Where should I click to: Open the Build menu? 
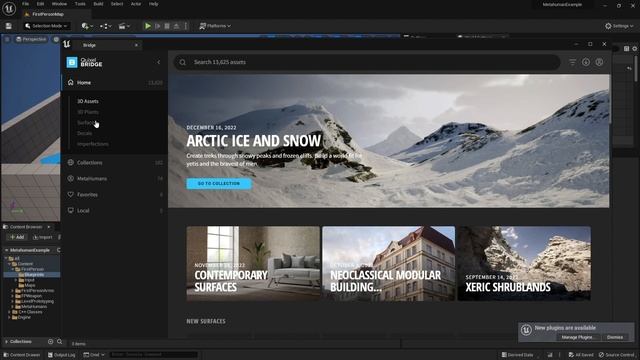pyautogui.click(x=98, y=4)
